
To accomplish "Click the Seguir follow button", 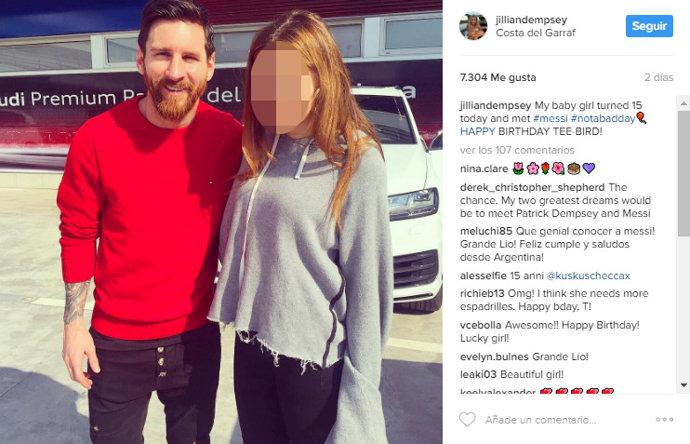I will click(649, 26).
